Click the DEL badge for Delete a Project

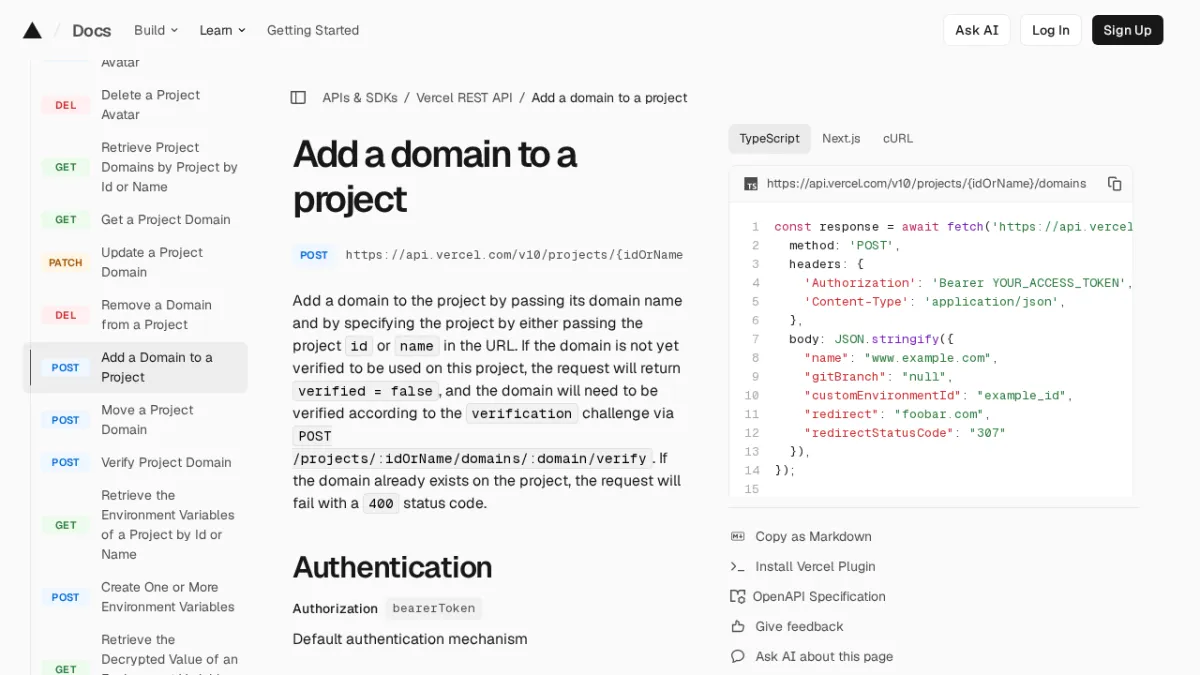[65, 105]
